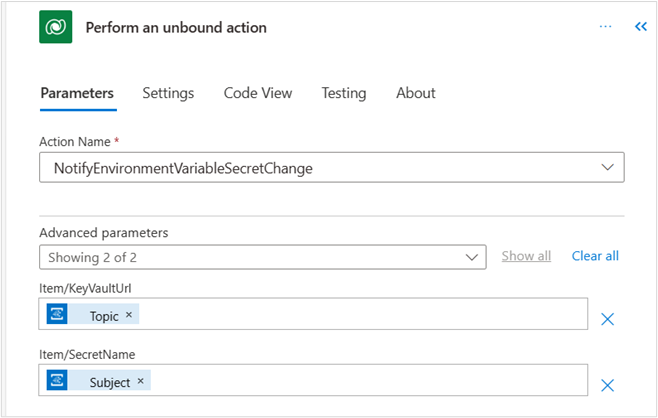Open the Code View tab
658x418 pixels.
258,93
